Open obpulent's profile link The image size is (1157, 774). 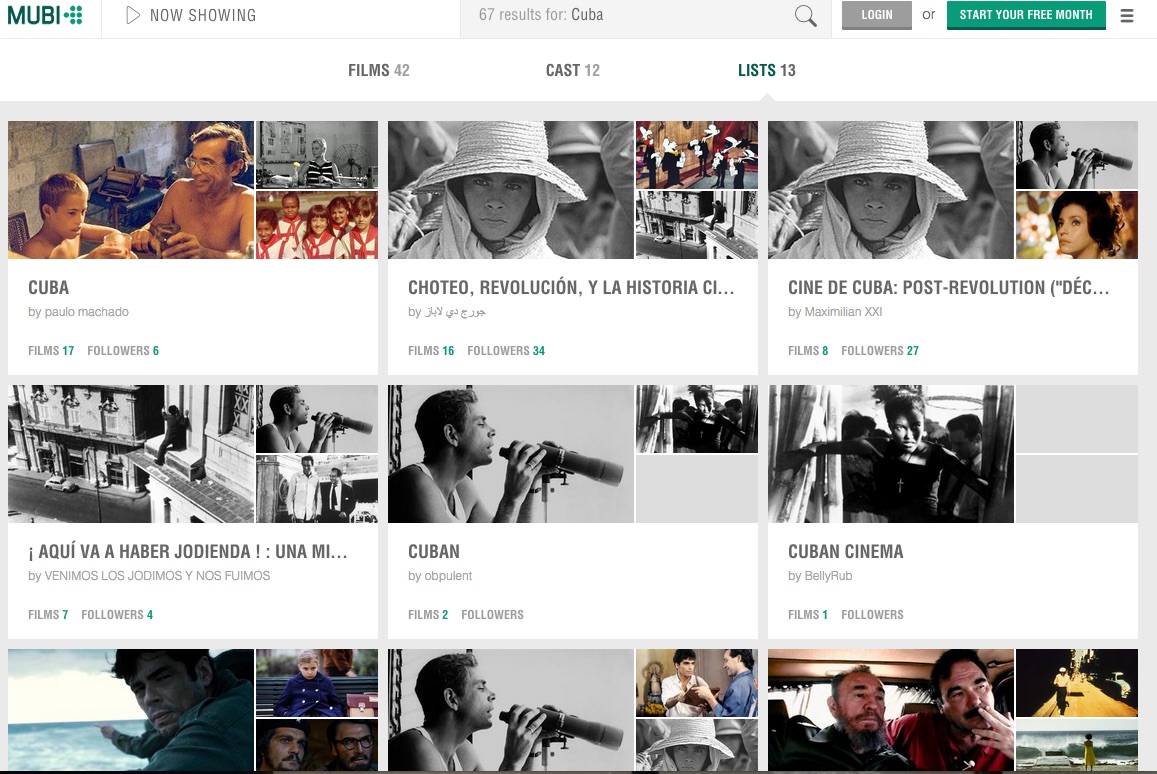click(448, 576)
